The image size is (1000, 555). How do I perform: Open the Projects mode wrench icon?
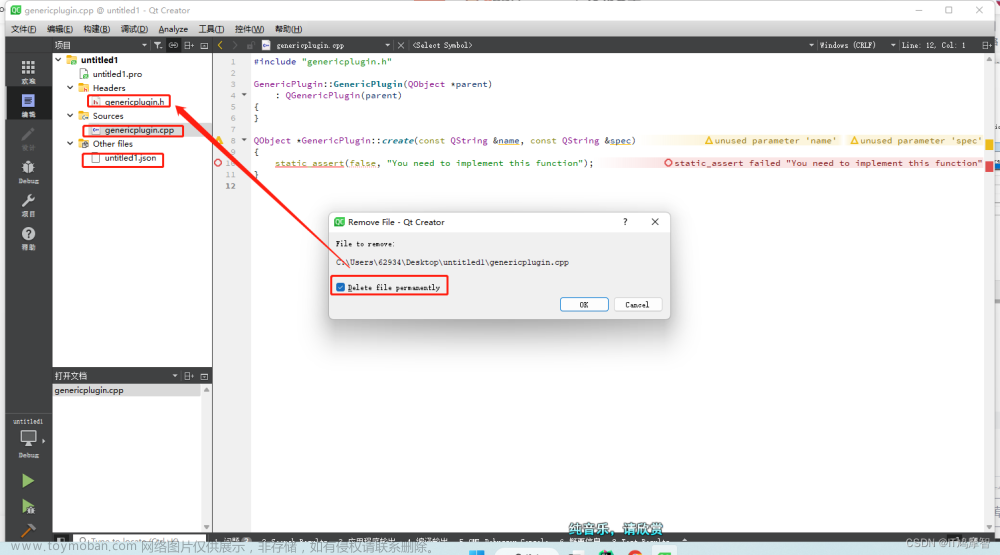coord(28,204)
